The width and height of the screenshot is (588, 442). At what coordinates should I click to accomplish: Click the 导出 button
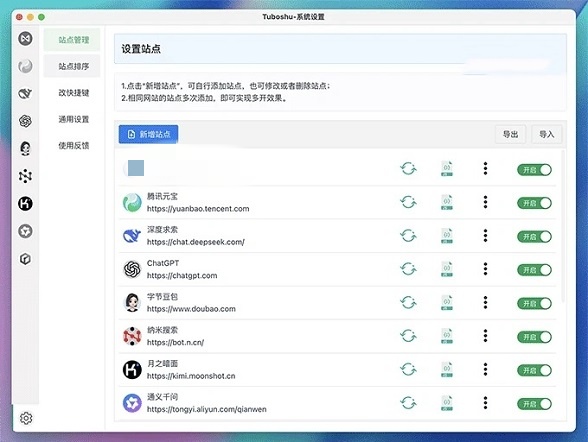click(x=510, y=134)
